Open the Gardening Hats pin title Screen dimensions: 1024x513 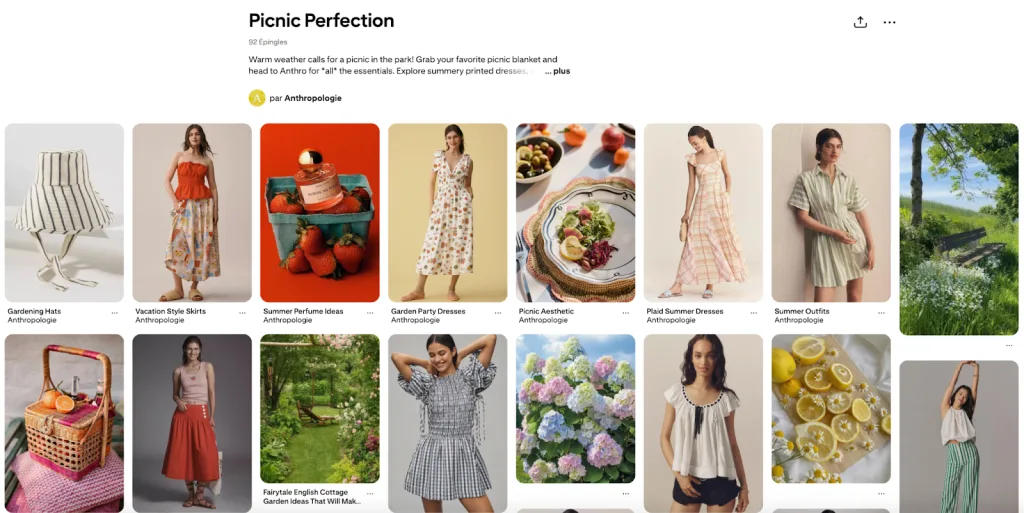click(34, 311)
